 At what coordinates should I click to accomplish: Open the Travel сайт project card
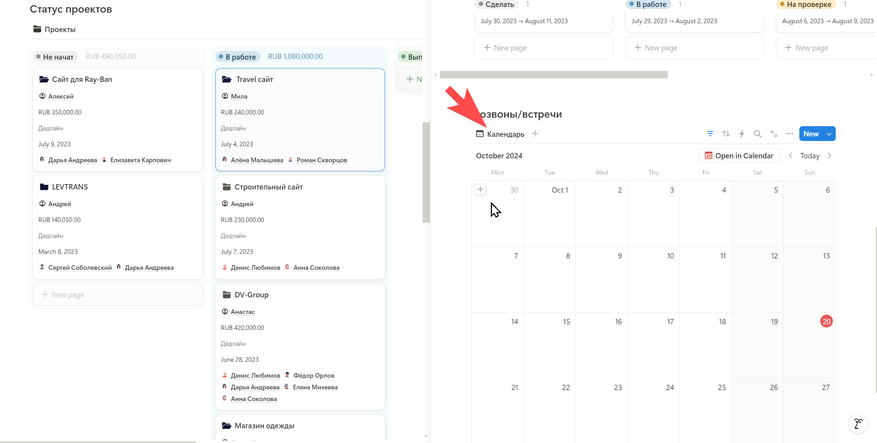coord(254,79)
